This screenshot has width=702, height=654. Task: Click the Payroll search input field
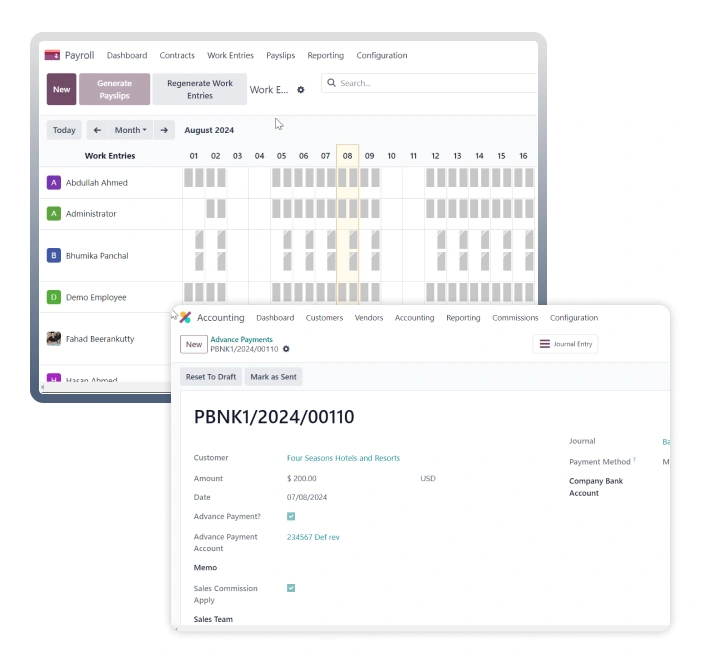point(430,83)
